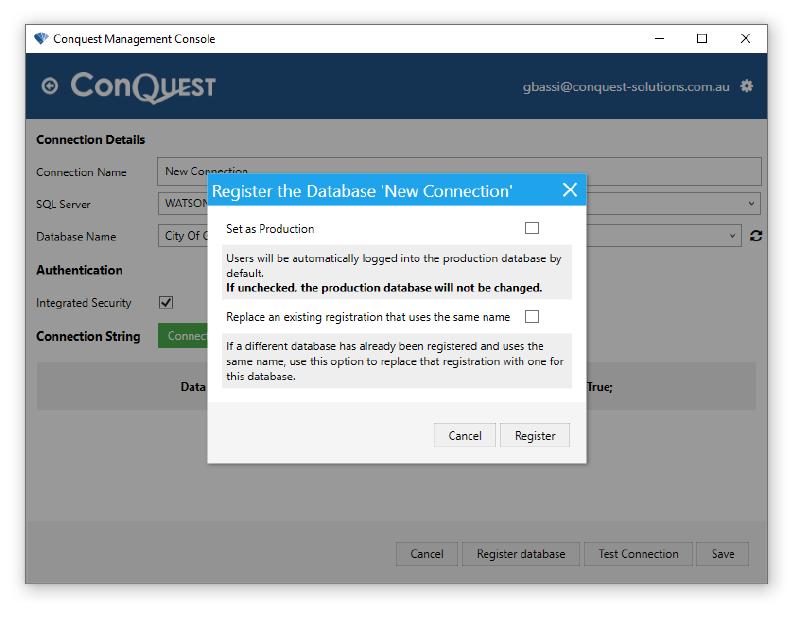Tick the Set as Production checkbox

[532, 228]
